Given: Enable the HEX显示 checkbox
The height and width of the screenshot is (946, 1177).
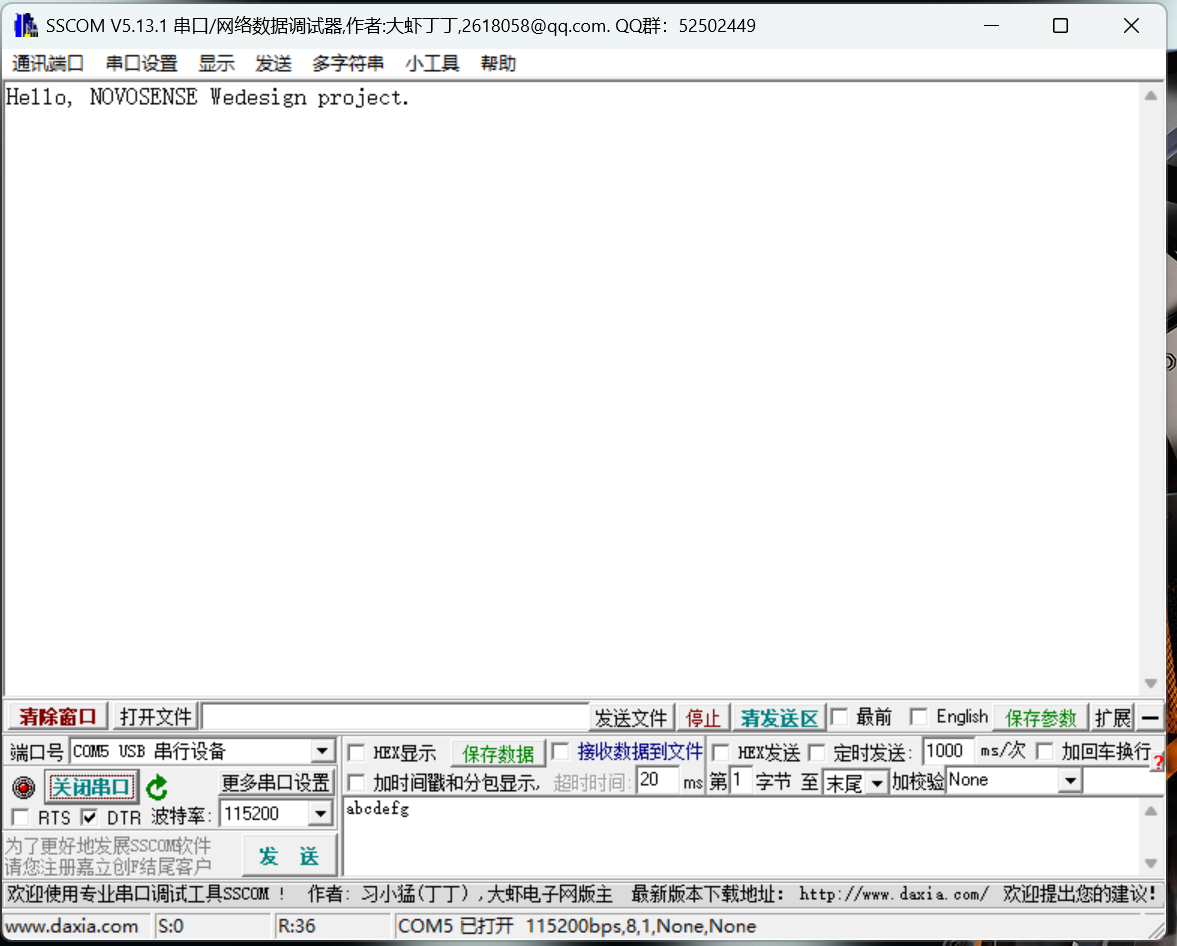Looking at the screenshot, I should click(x=356, y=753).
